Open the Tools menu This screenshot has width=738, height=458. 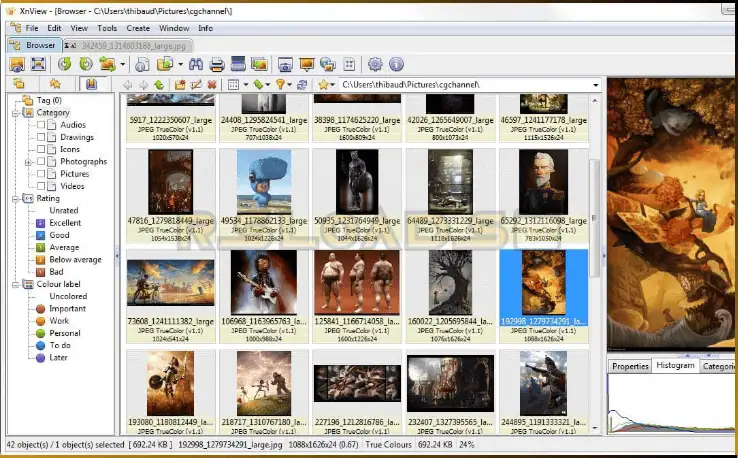[x=107, y=28]
